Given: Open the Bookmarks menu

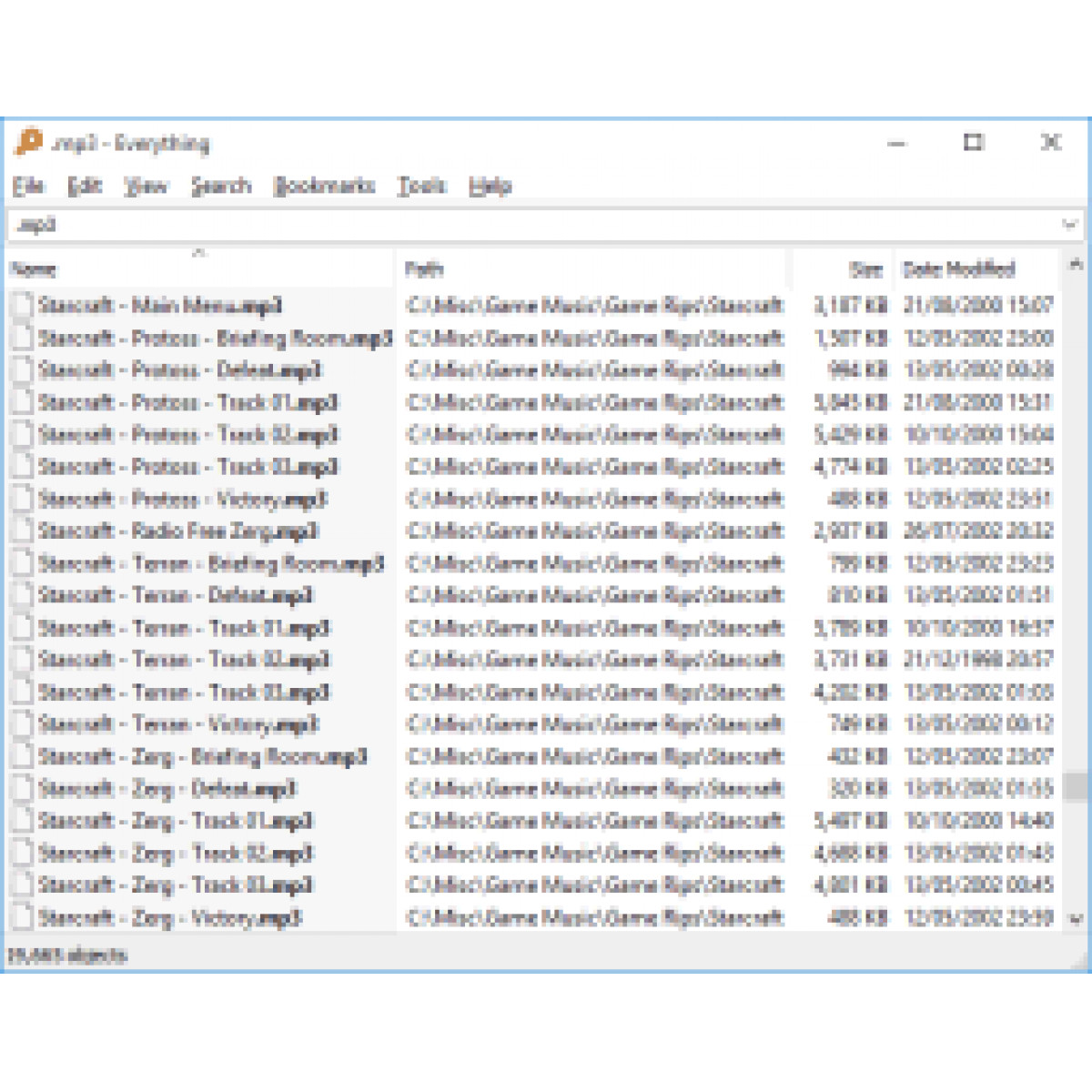Looking at the screenshot, I should 324,186.
